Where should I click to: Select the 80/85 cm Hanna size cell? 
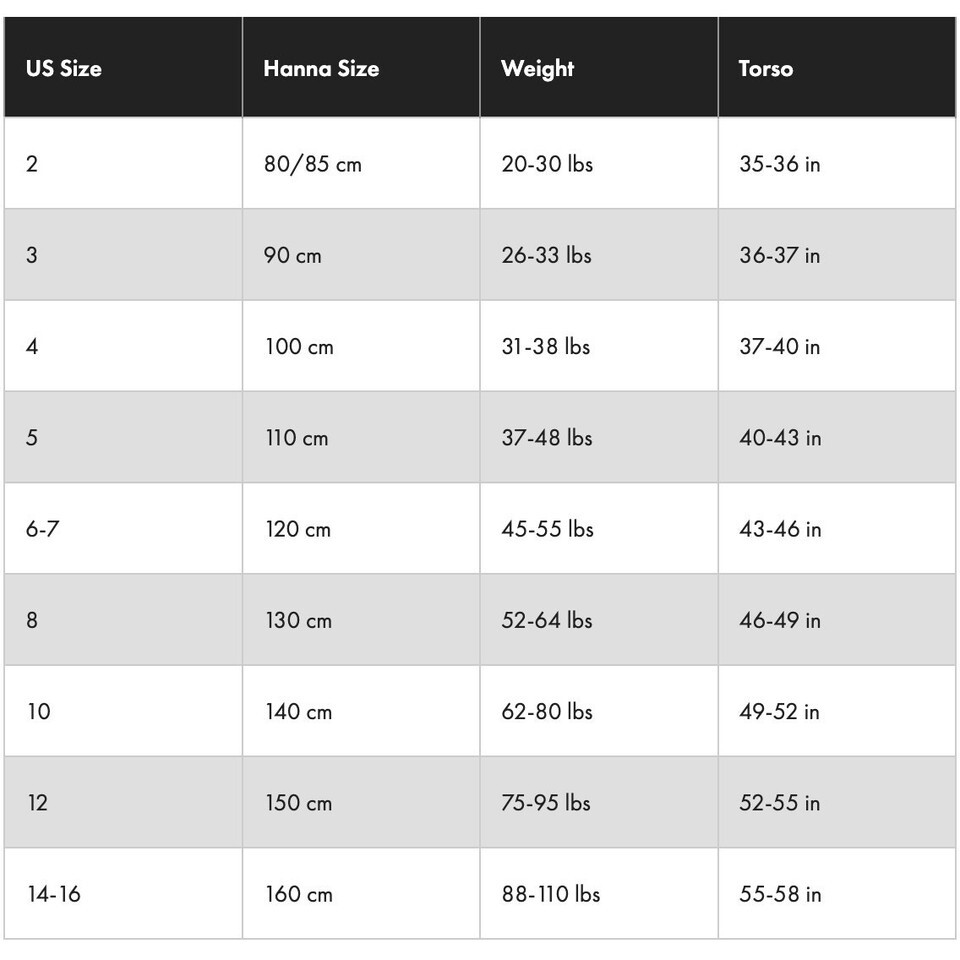coord(312,164)
